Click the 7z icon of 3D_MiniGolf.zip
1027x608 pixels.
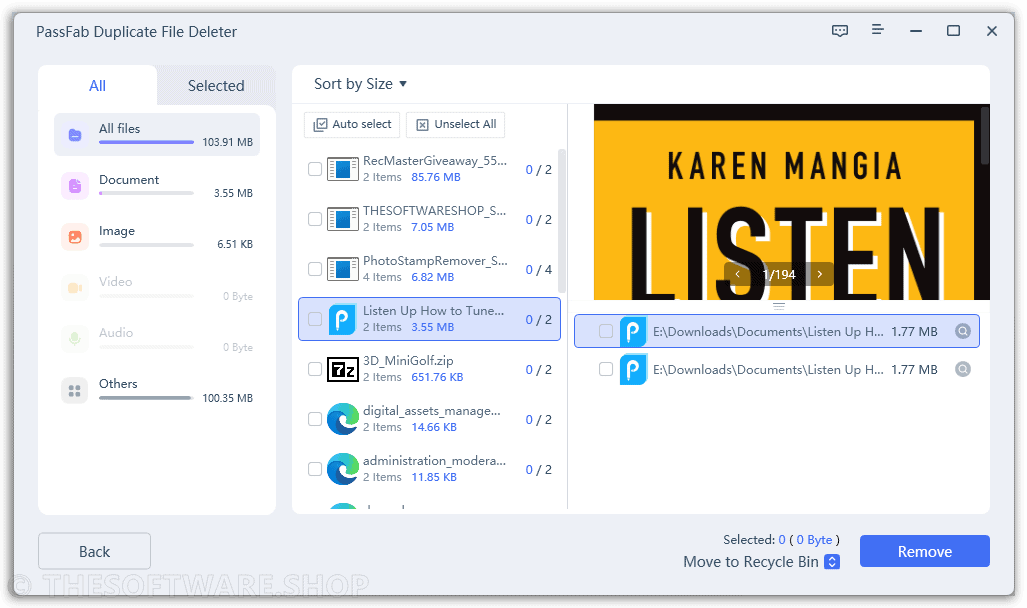click(x=343, y=370)
